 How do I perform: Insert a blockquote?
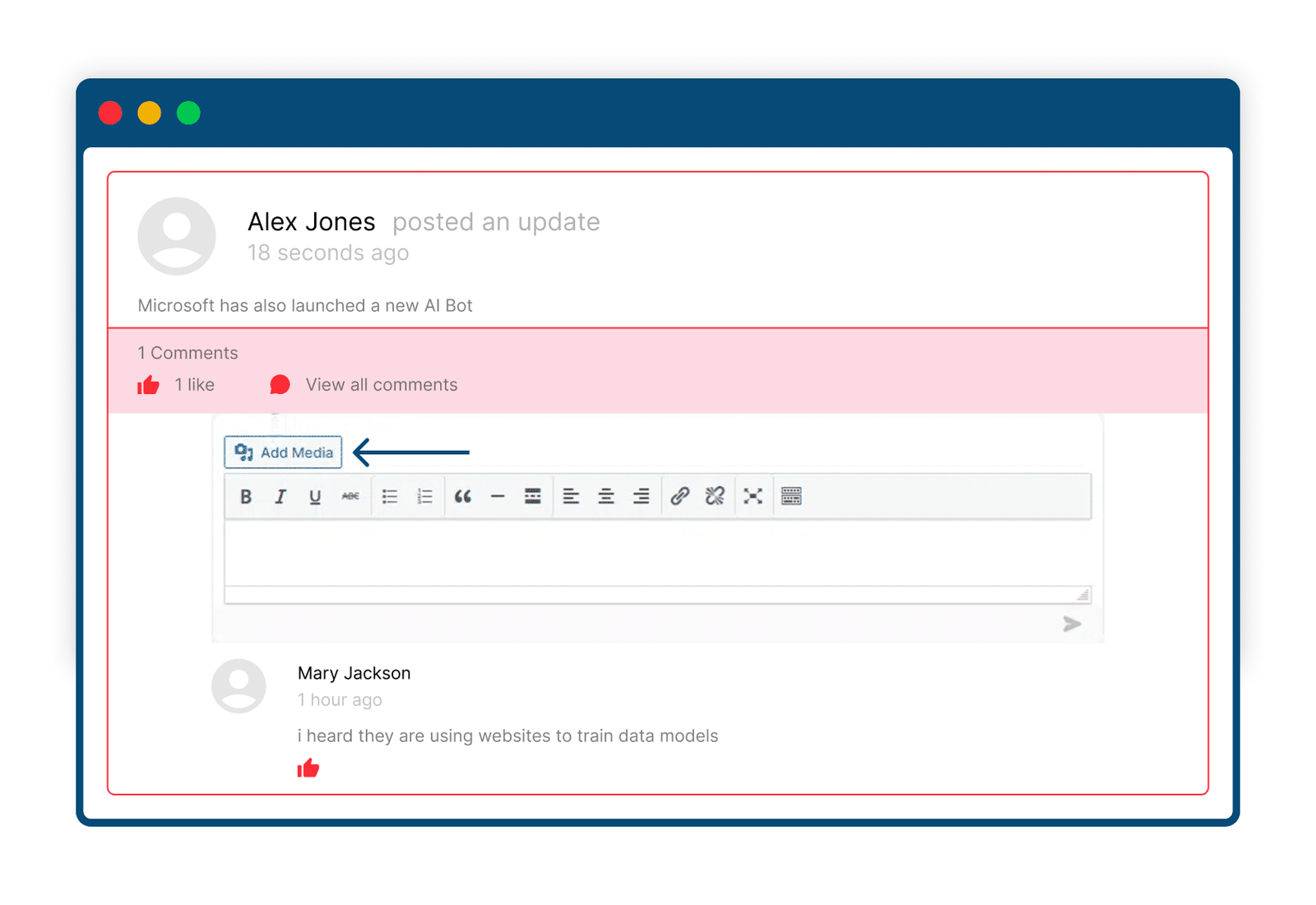coord(463,496)
